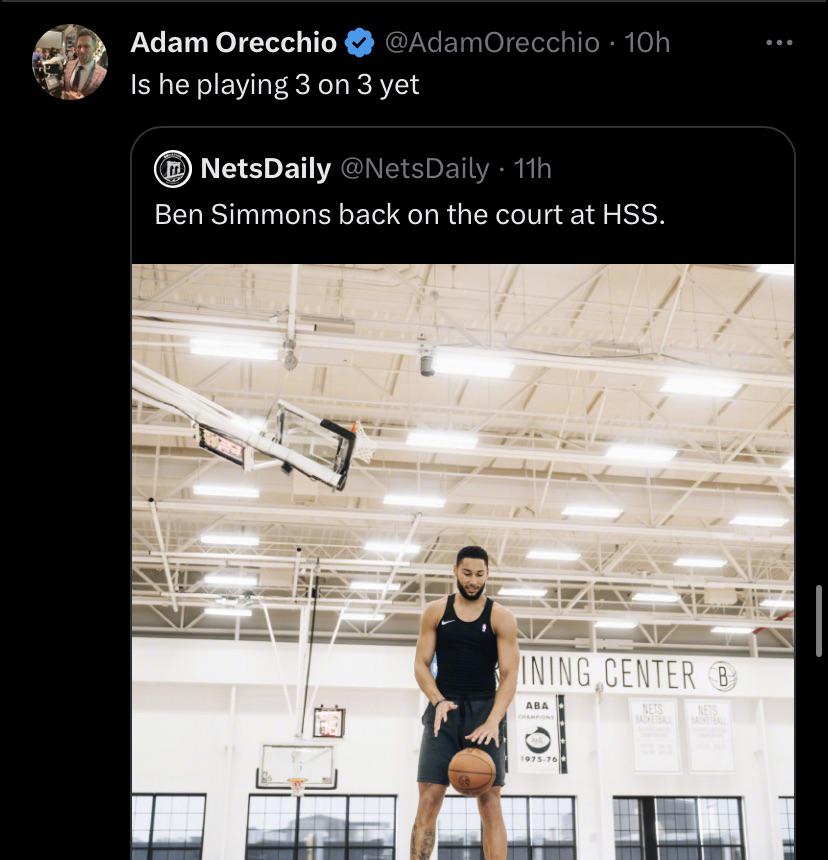Open the 10h tweet timestamp
This screenshot has height=860, width=828.
coord(647,43)
